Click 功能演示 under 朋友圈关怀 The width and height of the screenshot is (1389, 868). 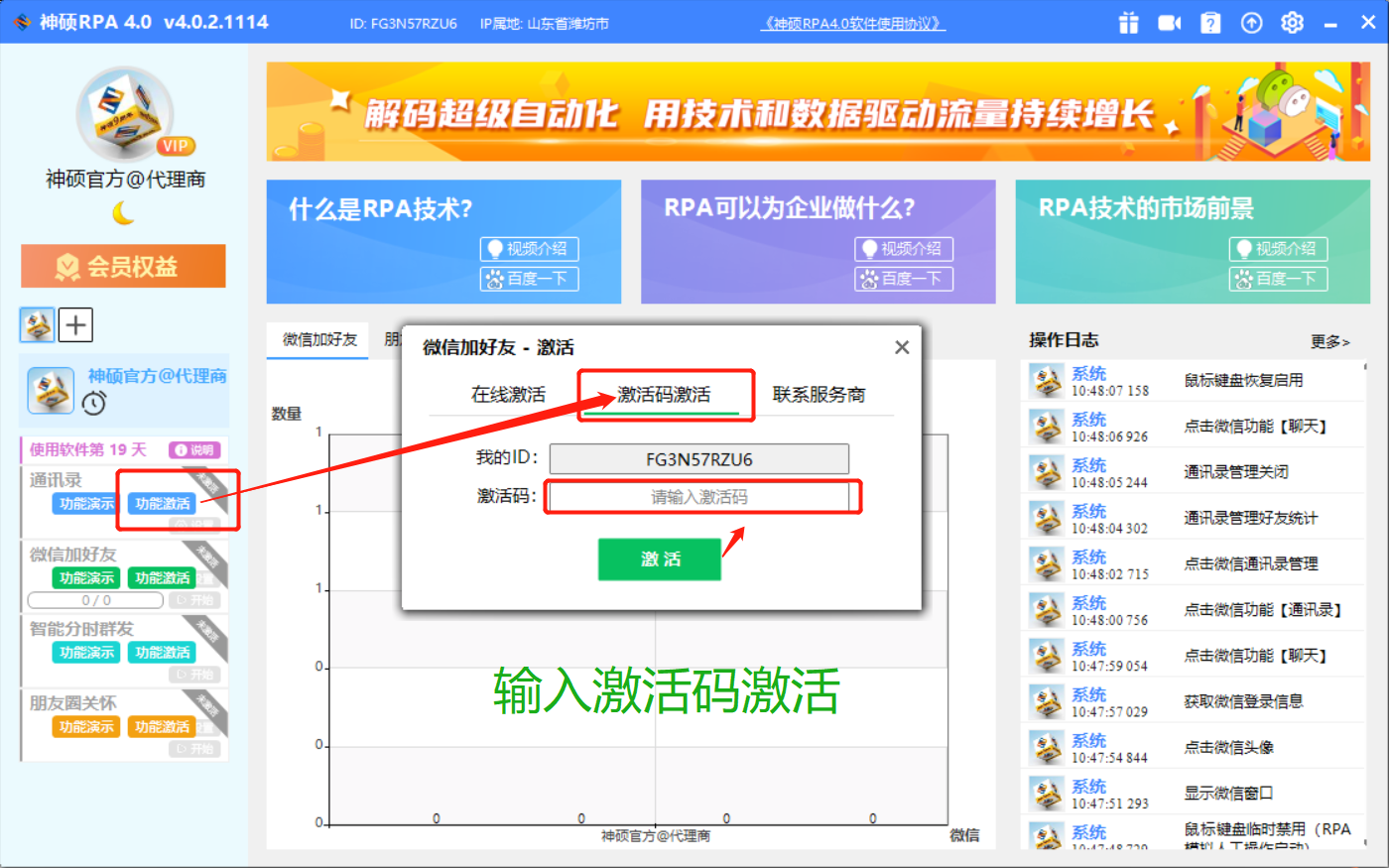pos(86,727)
